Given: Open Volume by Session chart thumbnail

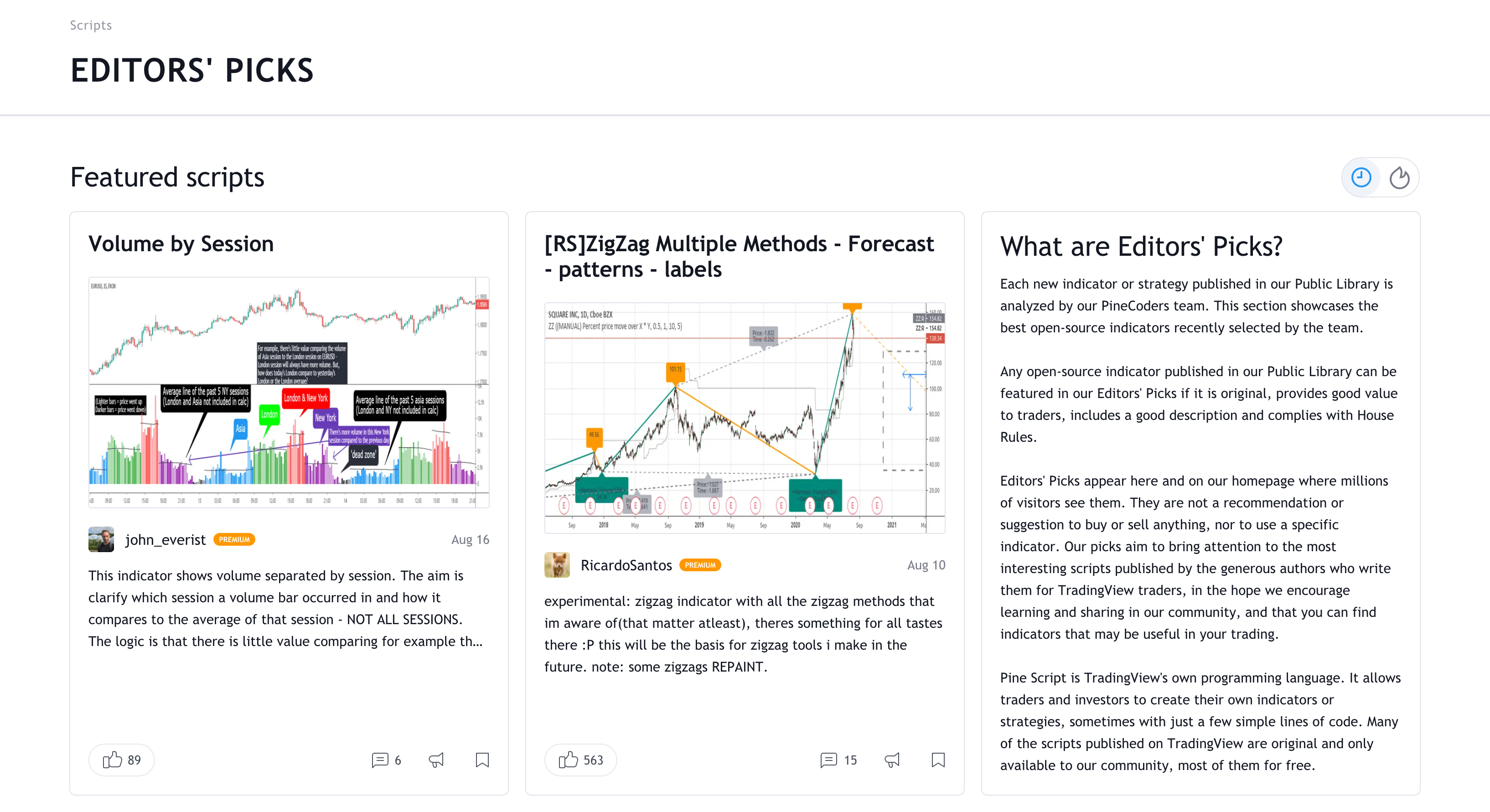Looking at the screenshot, I should [x=289, y=392].
